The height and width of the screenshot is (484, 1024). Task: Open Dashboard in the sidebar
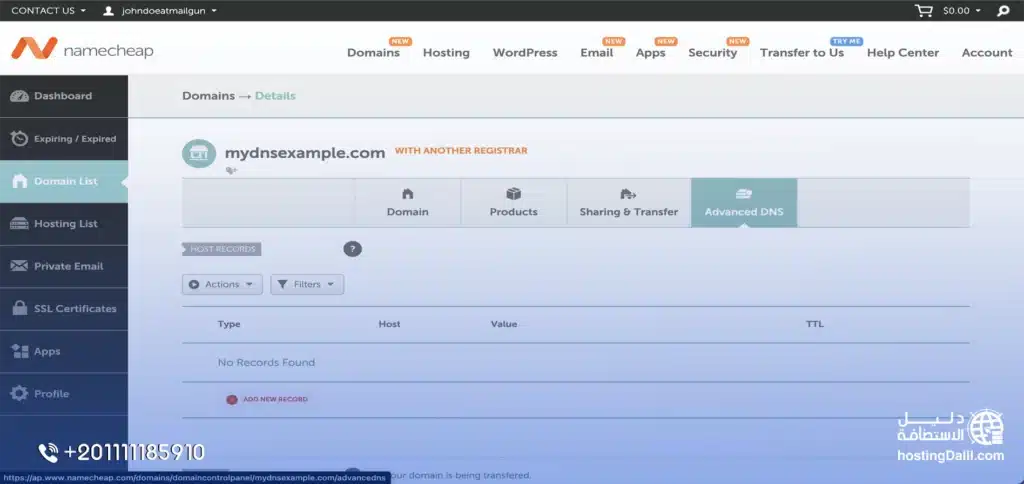point(64,96)
